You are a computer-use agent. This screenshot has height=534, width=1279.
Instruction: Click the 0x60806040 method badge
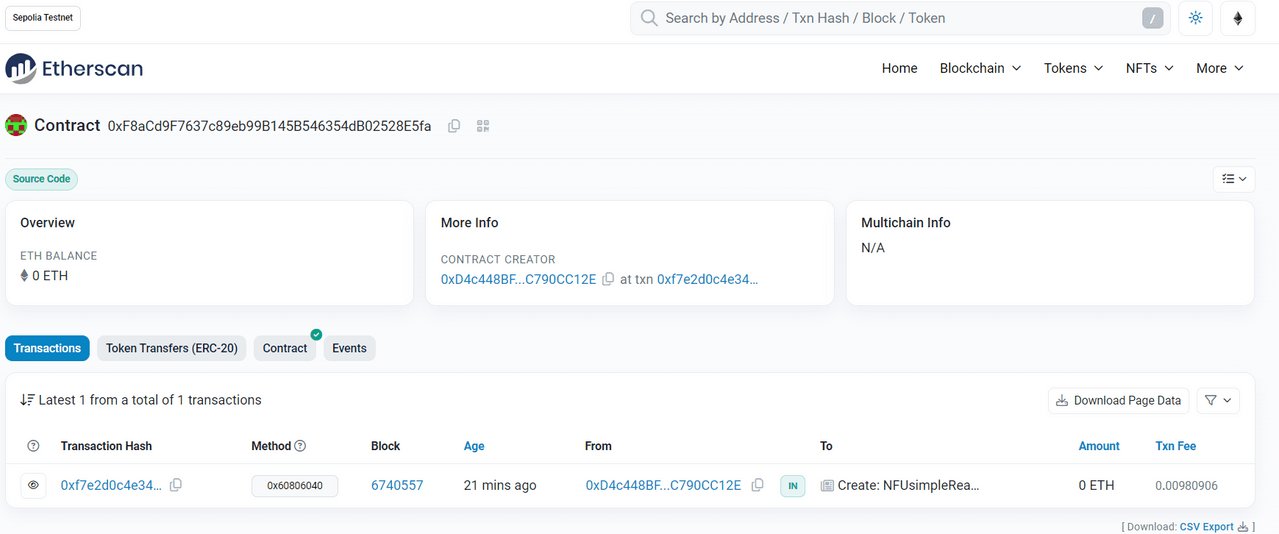[294, 485]
